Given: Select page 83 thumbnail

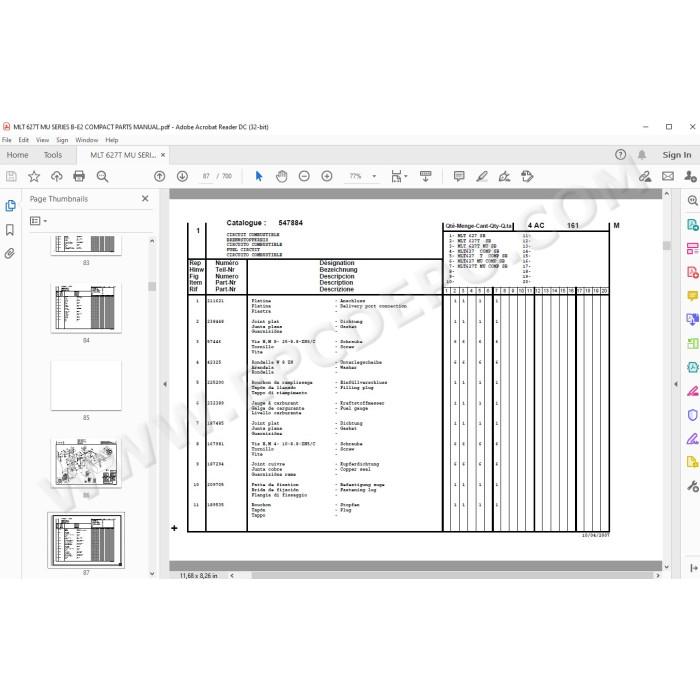Looking at the screenshot, I should (86, 245).
